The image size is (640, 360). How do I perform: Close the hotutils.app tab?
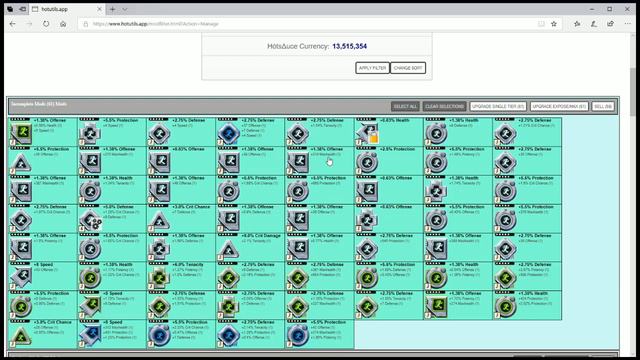pos(99,9)
